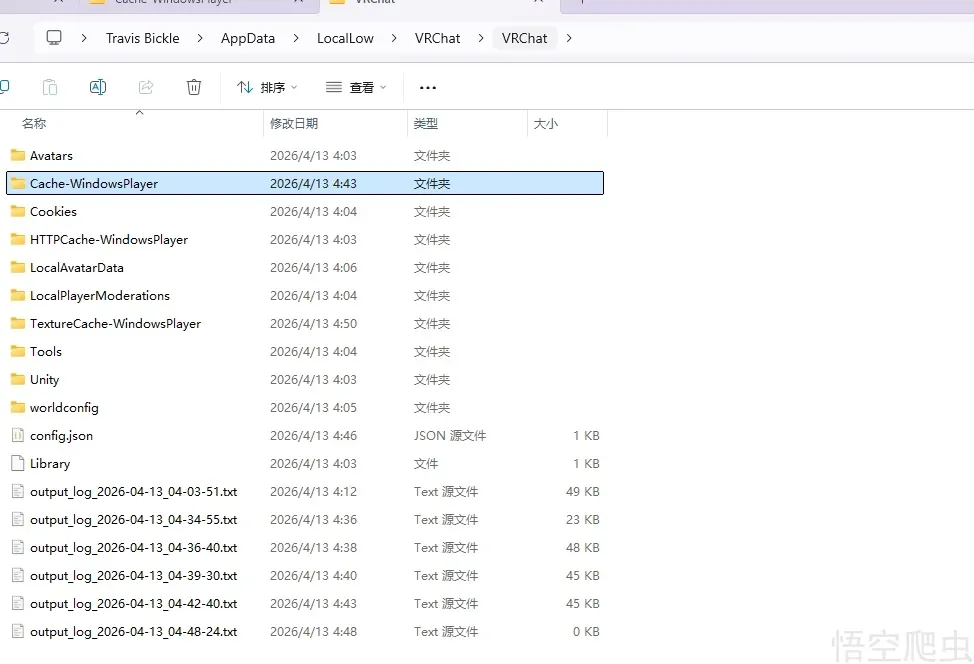
Task: Navigate to AppData in breadcrumb
Action: click(248, 38)
